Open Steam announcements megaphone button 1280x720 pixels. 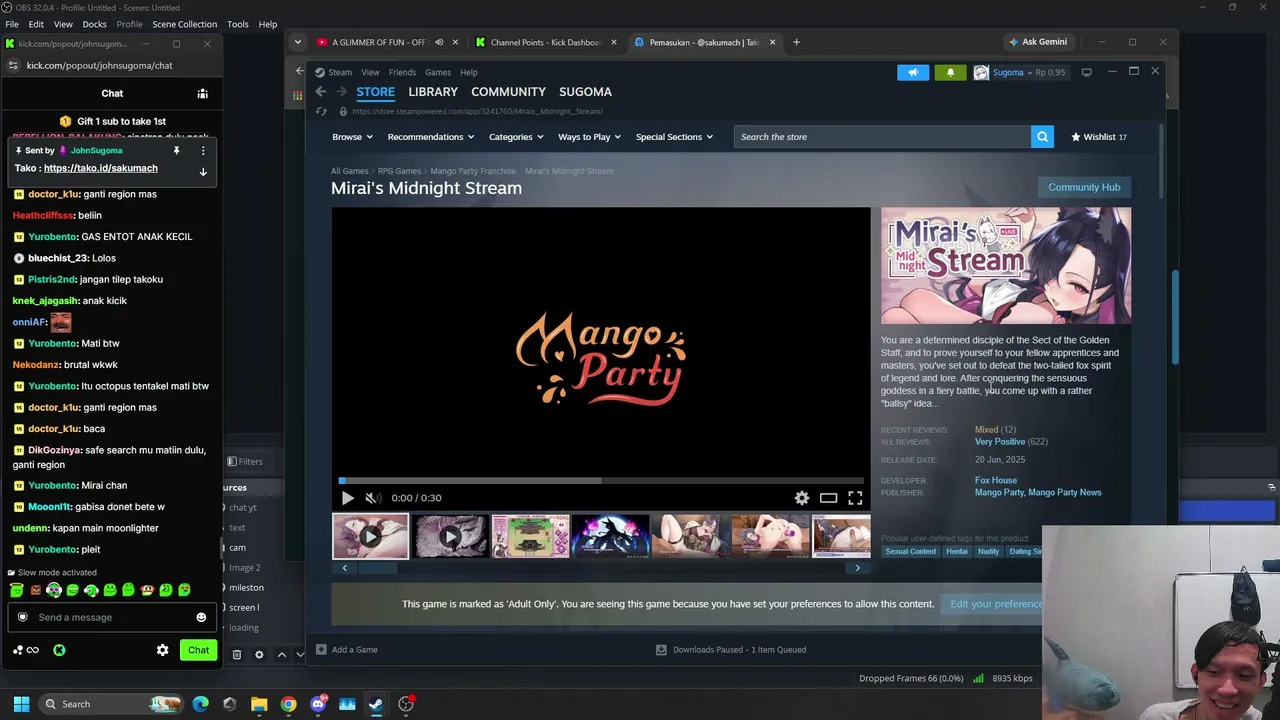point(913,72)
